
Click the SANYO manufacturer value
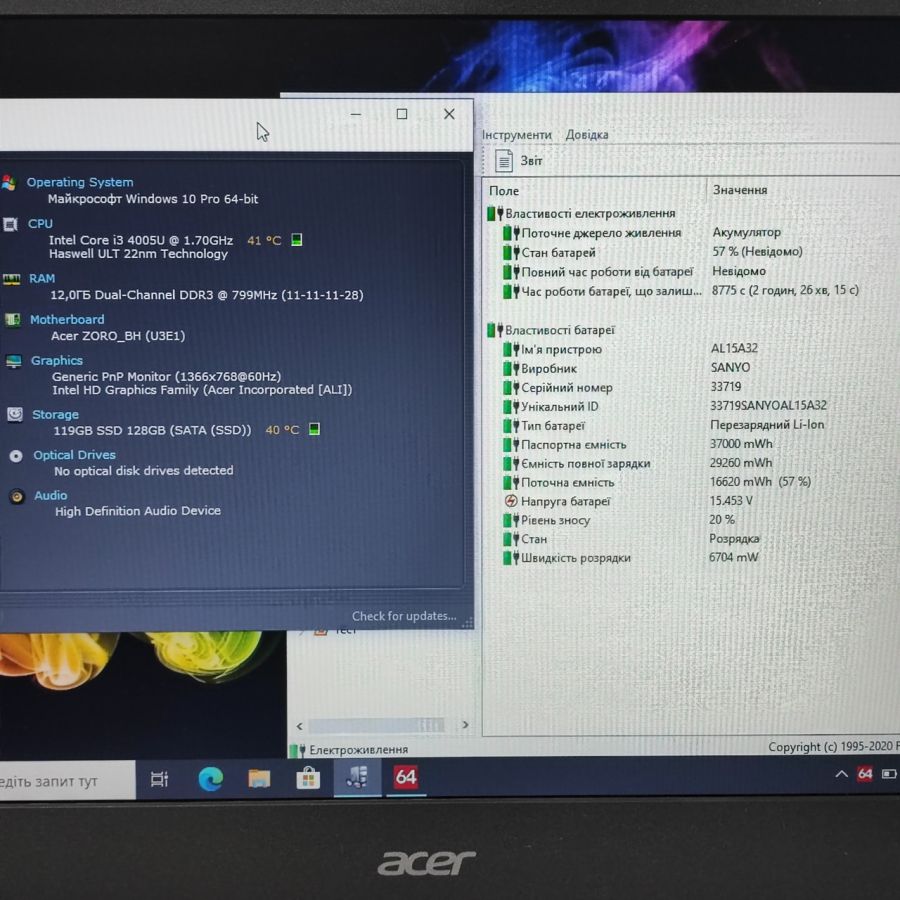pos(730,367)
